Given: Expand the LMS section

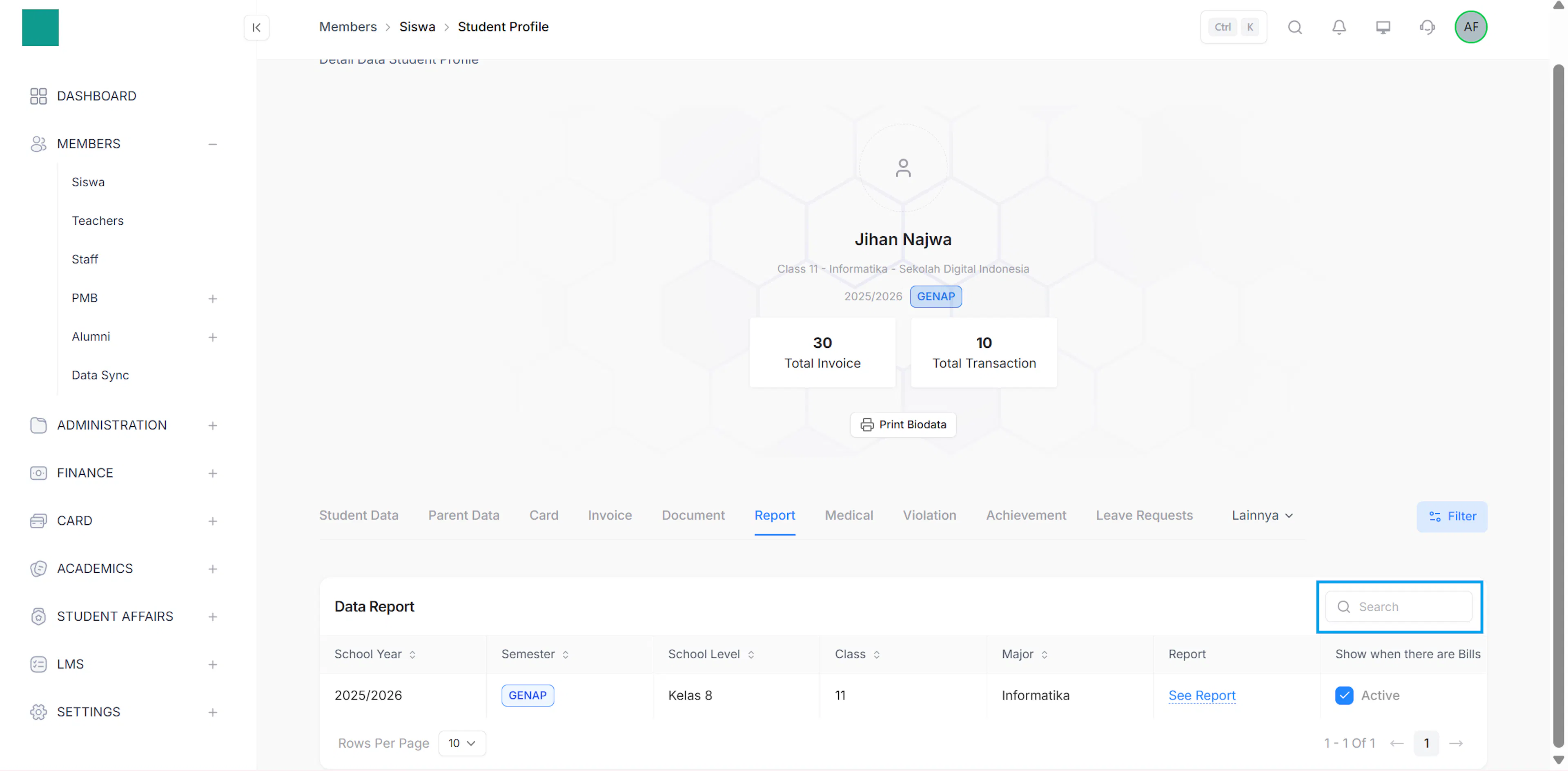Looking at the screenshot, I should (212, 664).
